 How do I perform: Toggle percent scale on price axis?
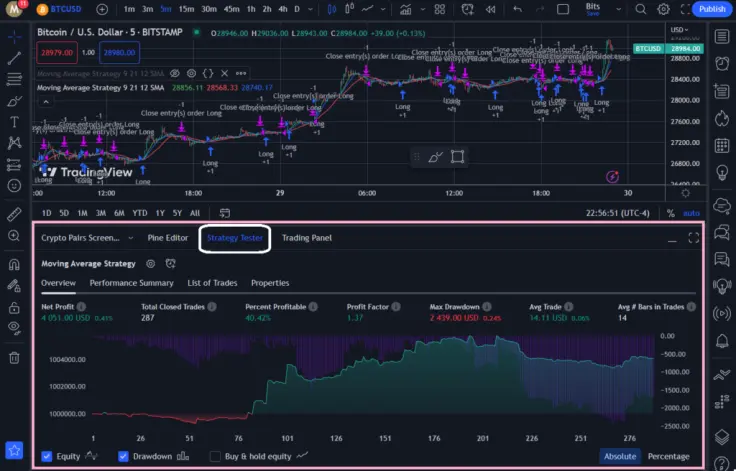point(671,213)
